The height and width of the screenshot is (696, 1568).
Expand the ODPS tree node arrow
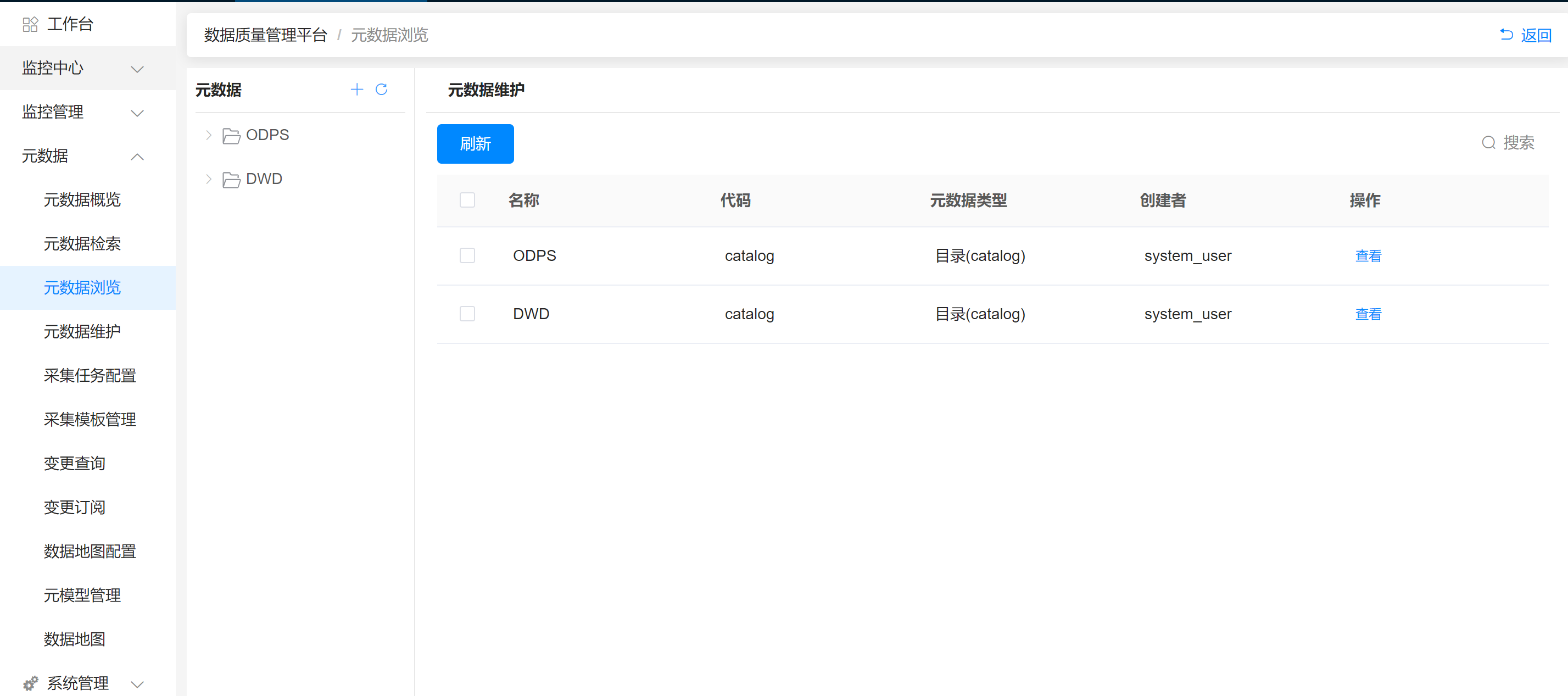[208, 135]
